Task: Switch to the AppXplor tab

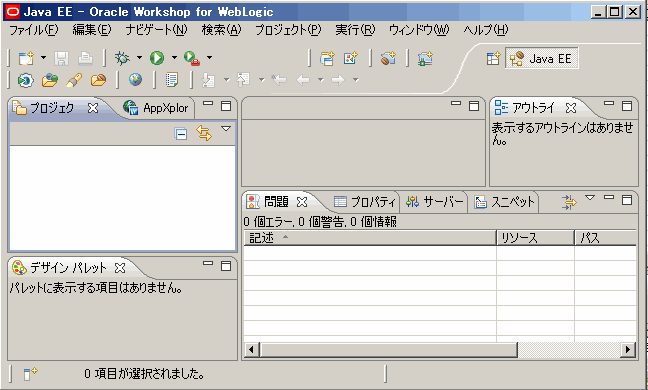Action: coord(156,108)
